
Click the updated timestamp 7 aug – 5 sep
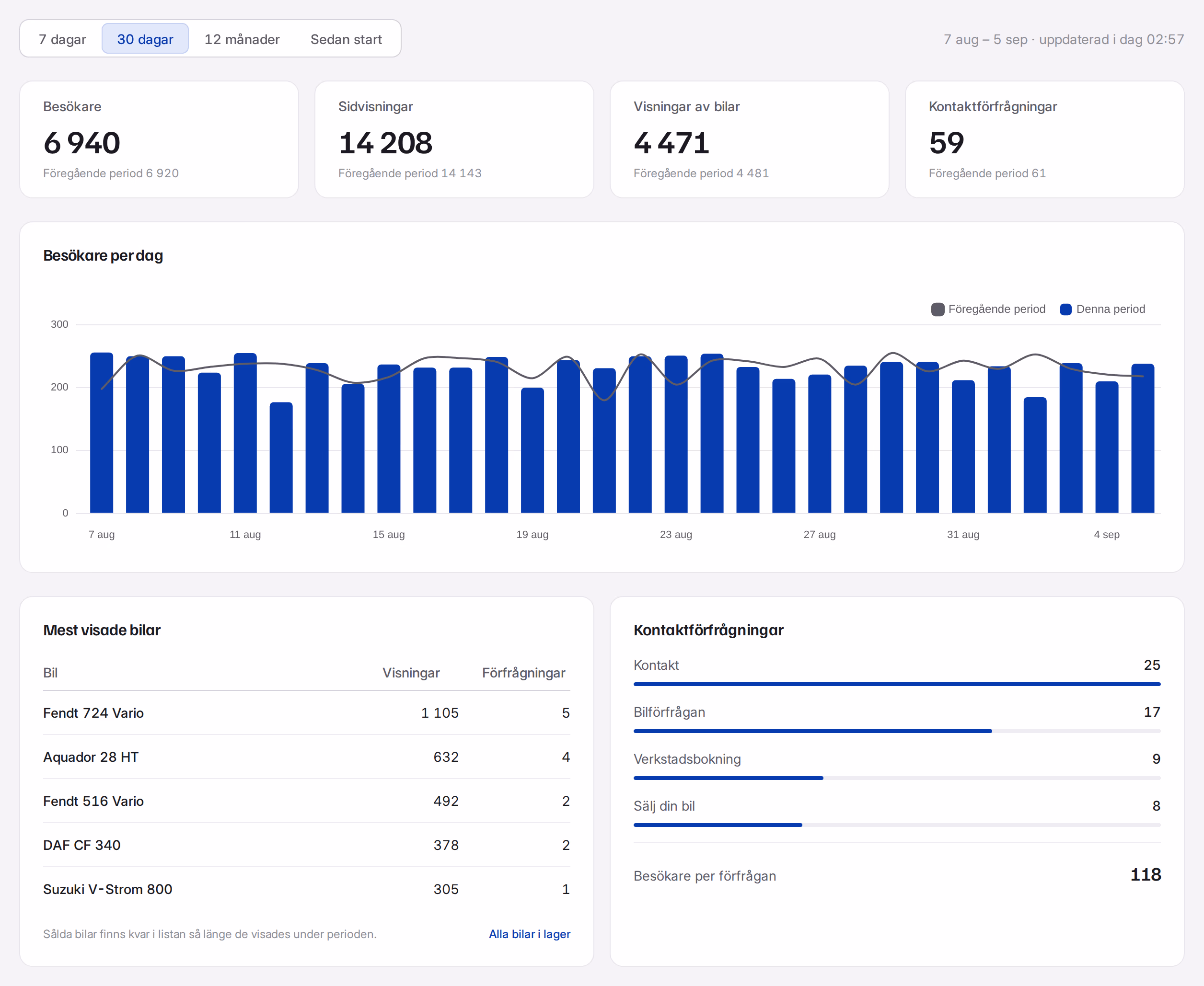click(x=1064, y=39)
